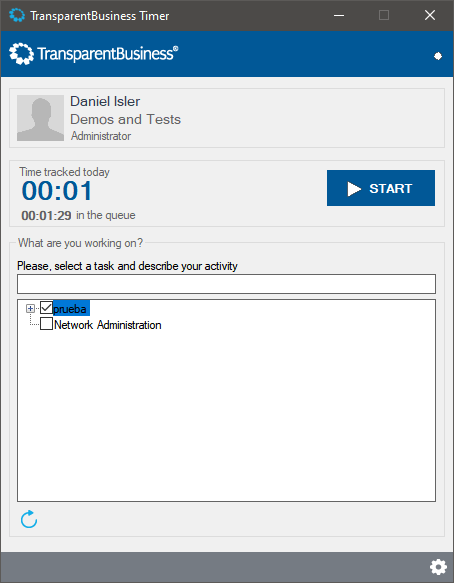Click the Daniel Isler name text

click(x=105, y=101)
